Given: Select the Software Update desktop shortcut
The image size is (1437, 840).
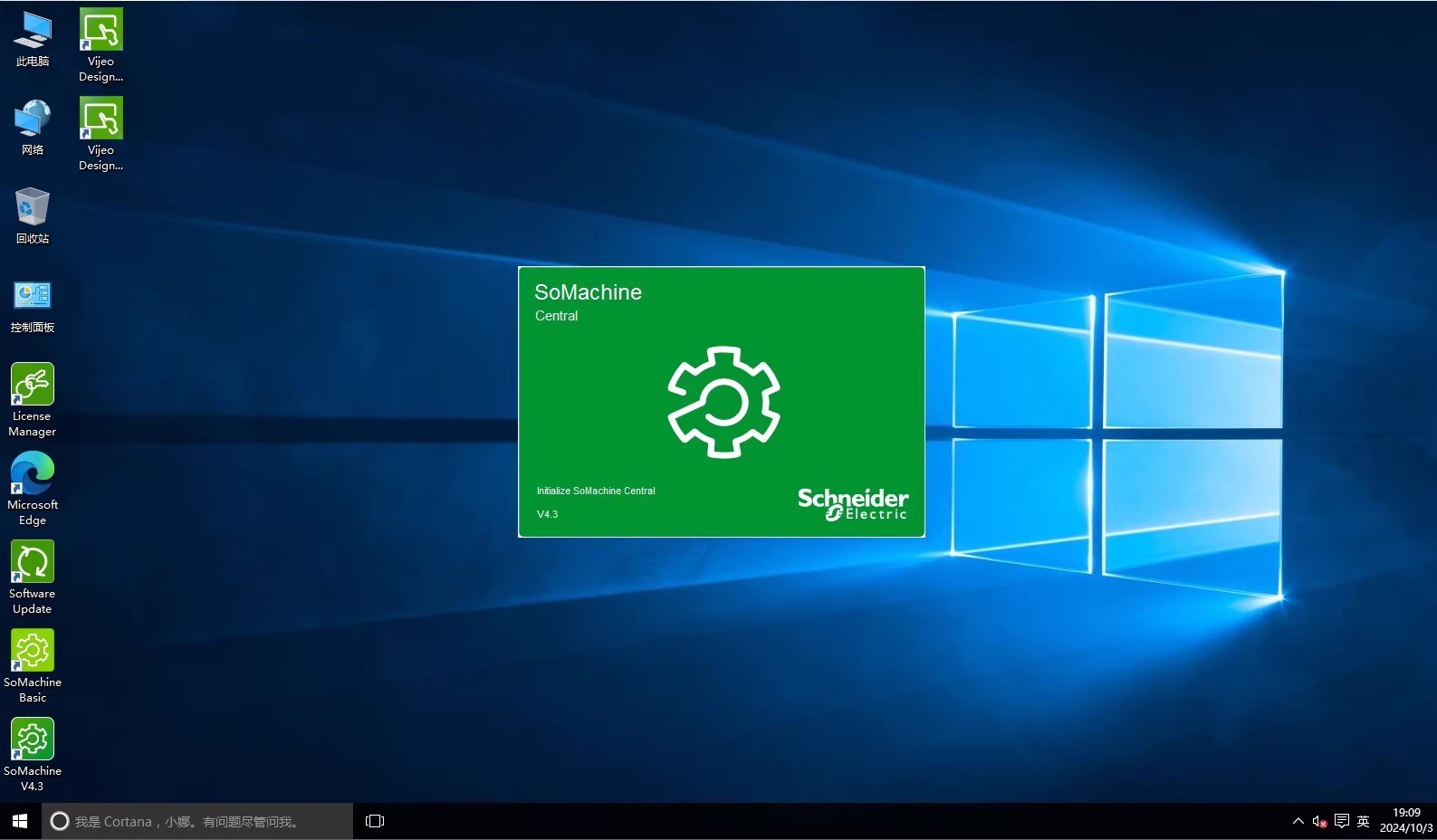Looking at the screenshot, I should [33, 577].
